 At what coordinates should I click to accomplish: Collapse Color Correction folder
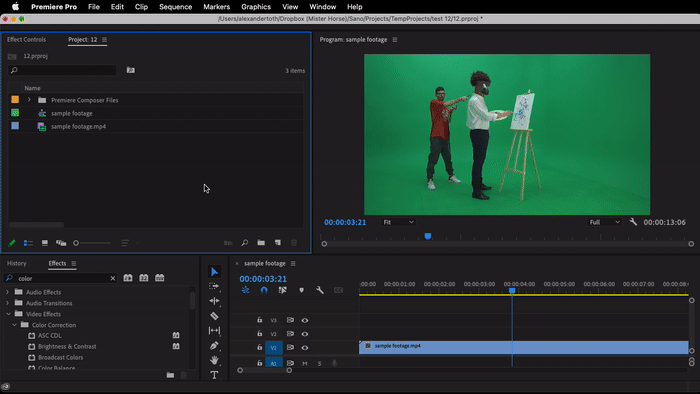[x=14, y=325]
